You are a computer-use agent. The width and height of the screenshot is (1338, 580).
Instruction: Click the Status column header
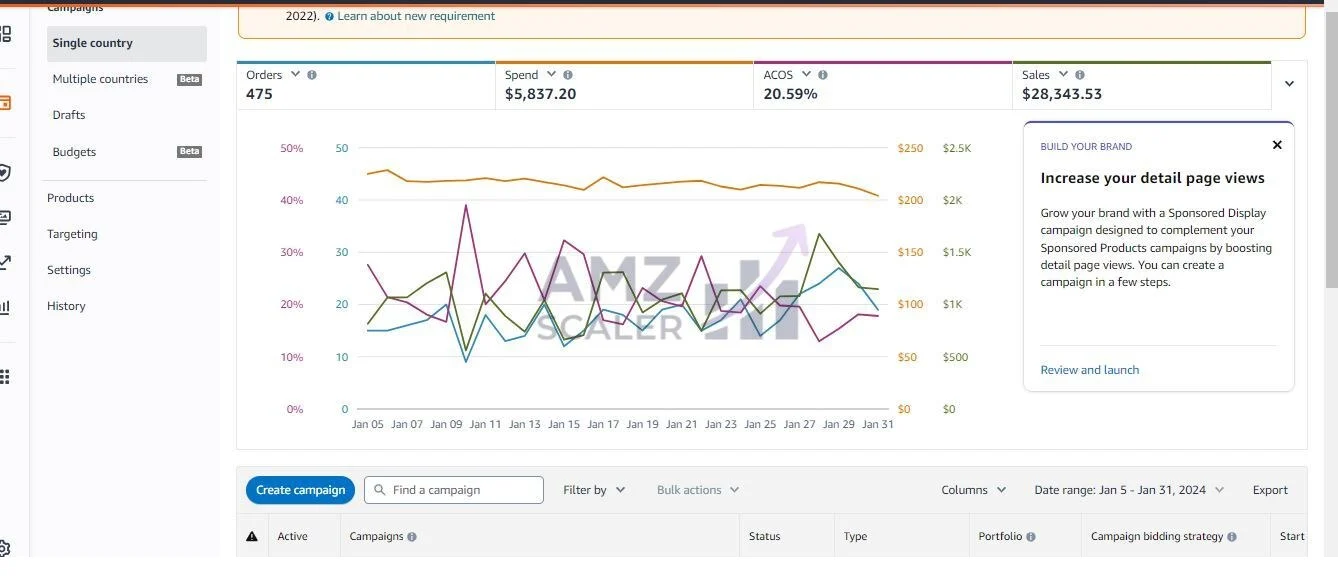(764, 537)
